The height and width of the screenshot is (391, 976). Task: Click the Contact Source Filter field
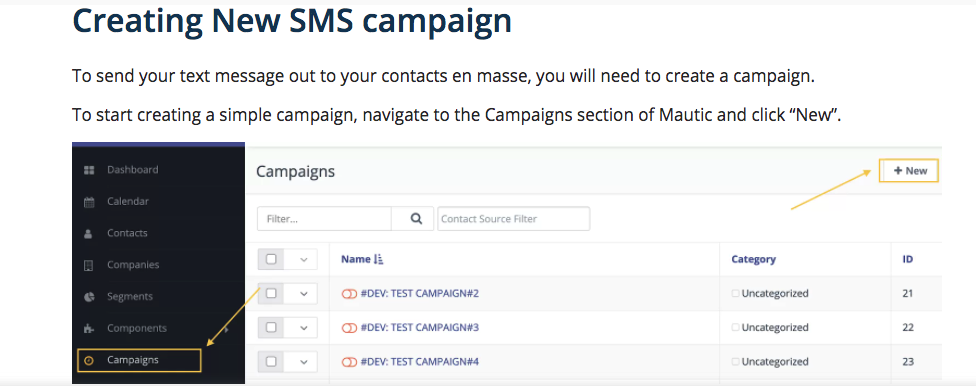[x=514, y=219]
